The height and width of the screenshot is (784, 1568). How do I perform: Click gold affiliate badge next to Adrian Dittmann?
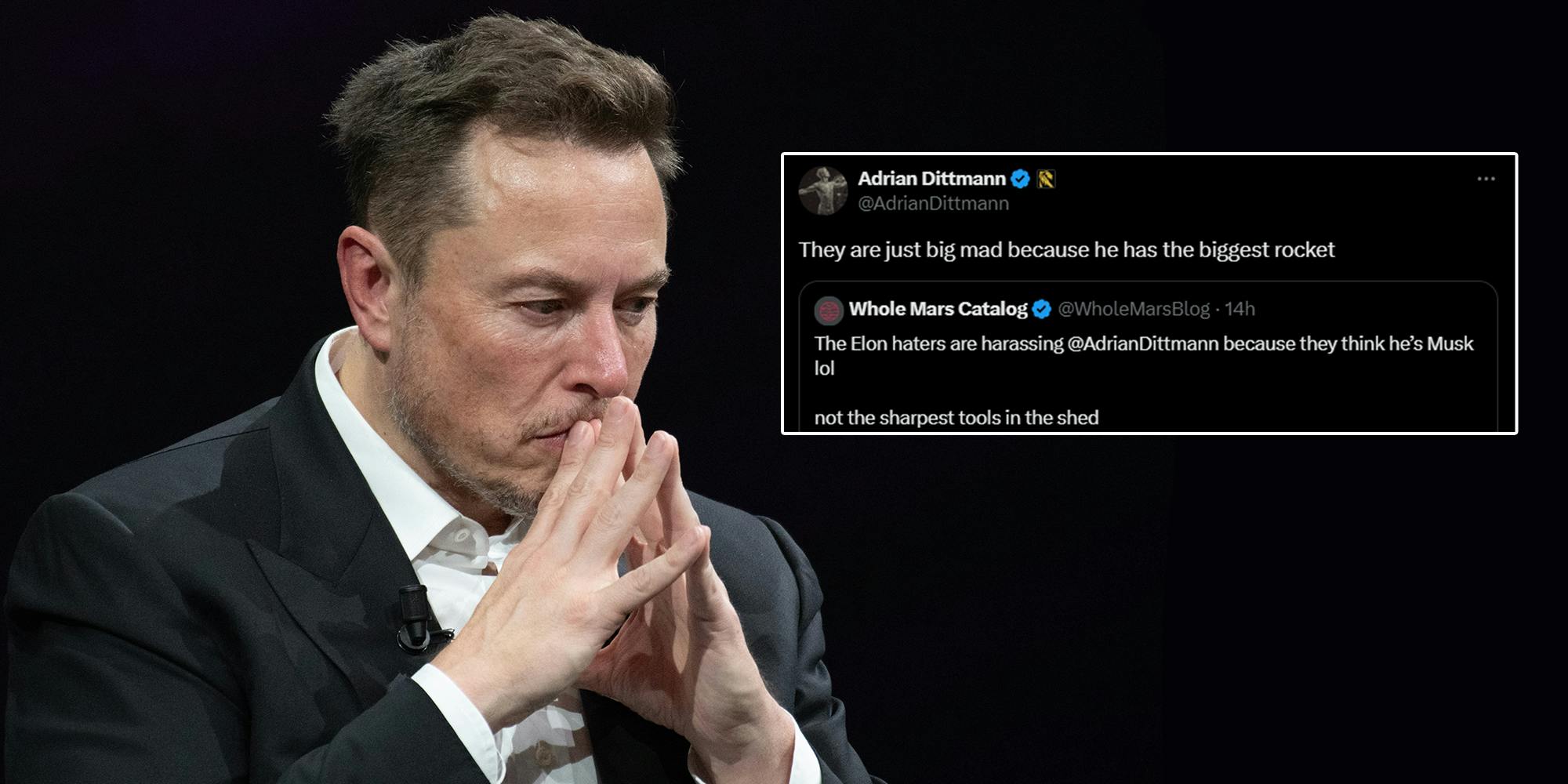pyautogui.click(x=1047, y=180)
